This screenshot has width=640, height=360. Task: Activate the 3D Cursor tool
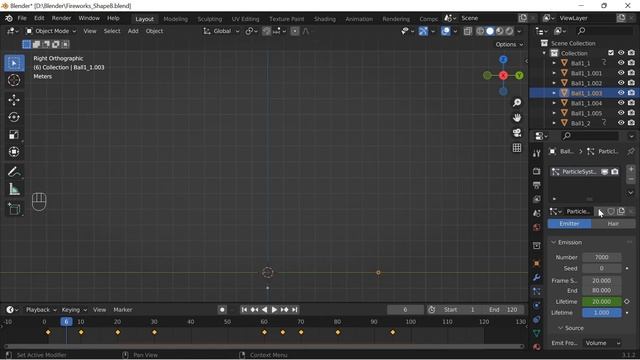pos(14,80)
